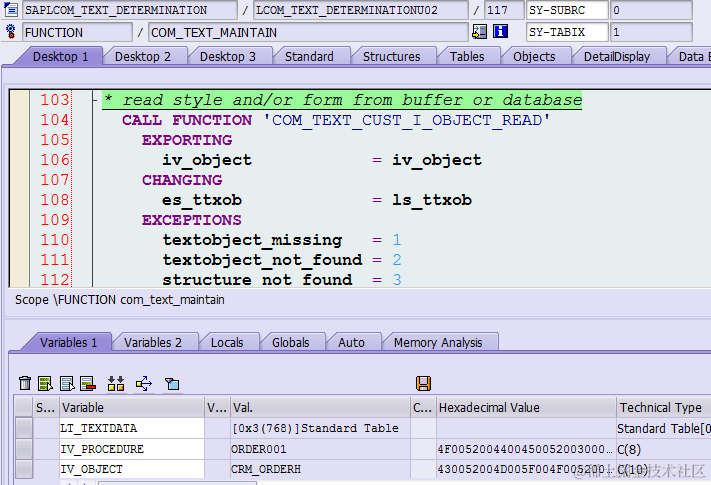This screenshot has height=485, width=711.
Task: Click the CRM_ORDERH value cell
Action: 320,469
